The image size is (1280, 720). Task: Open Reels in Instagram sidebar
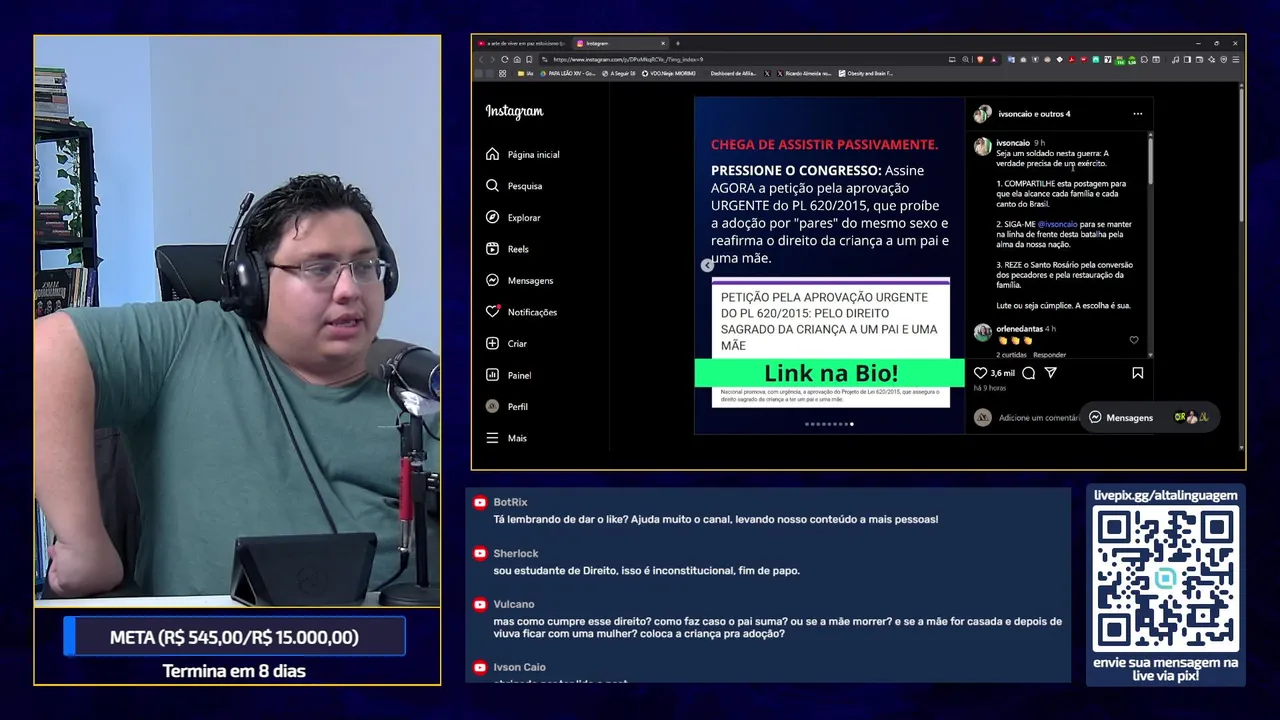pos(507,249)
